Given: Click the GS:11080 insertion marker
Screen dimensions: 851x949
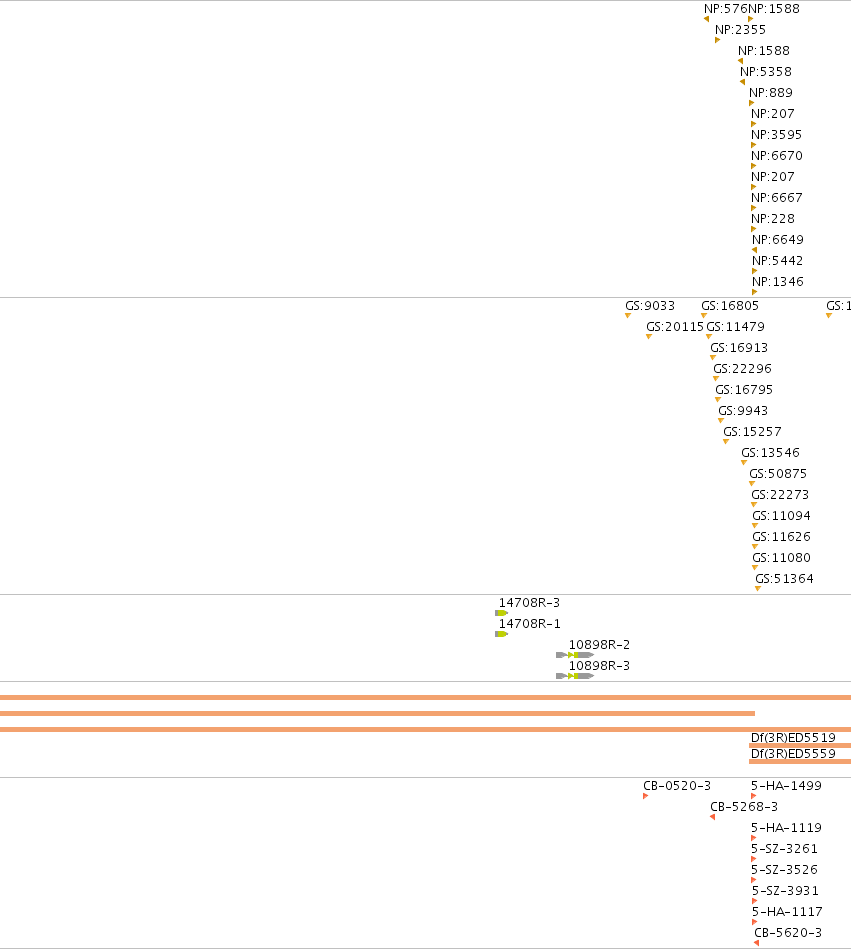Looking at the screenshot, I should [755, 568].
